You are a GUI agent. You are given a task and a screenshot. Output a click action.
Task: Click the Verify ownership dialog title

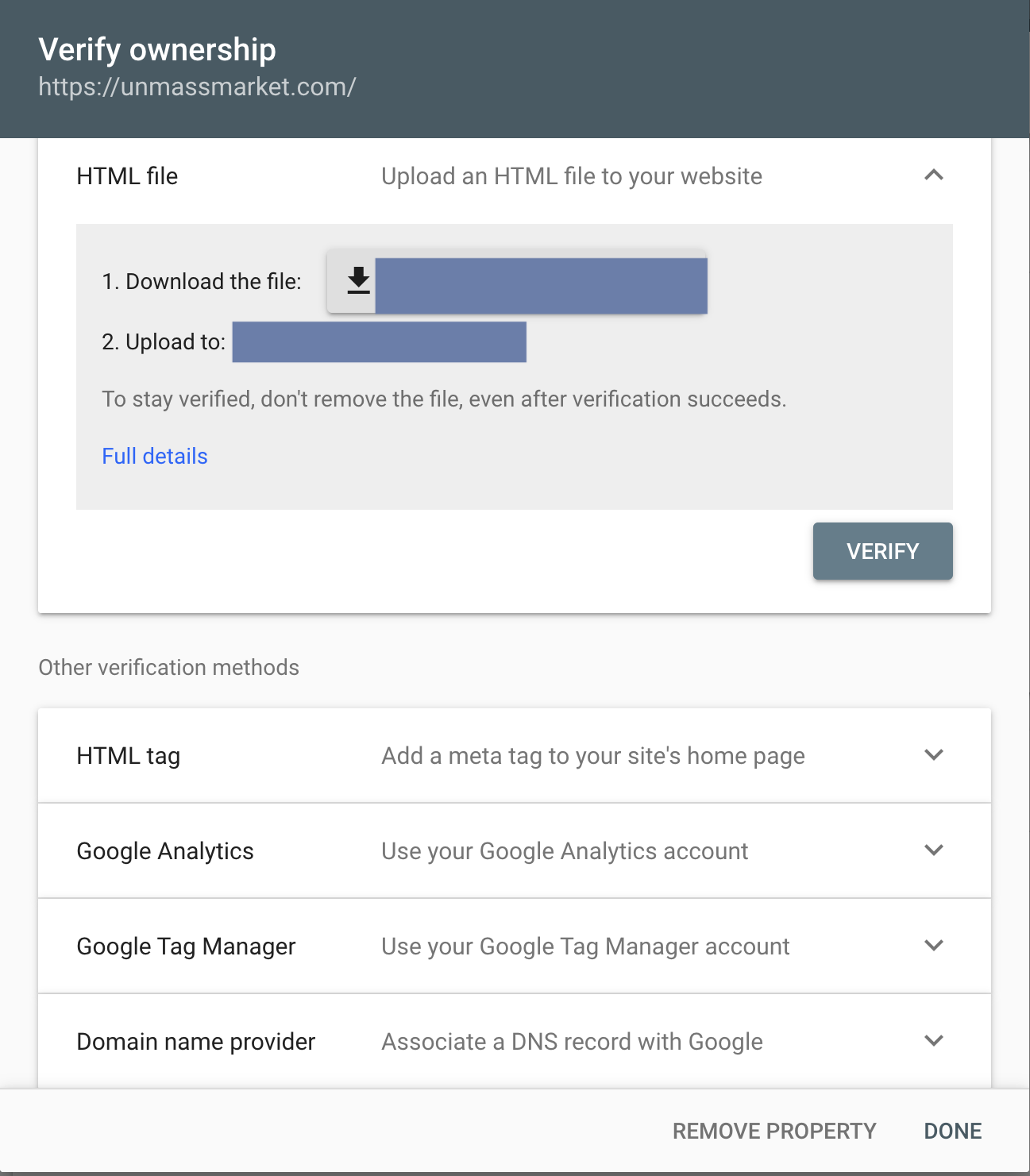click(x=157, y=50)
